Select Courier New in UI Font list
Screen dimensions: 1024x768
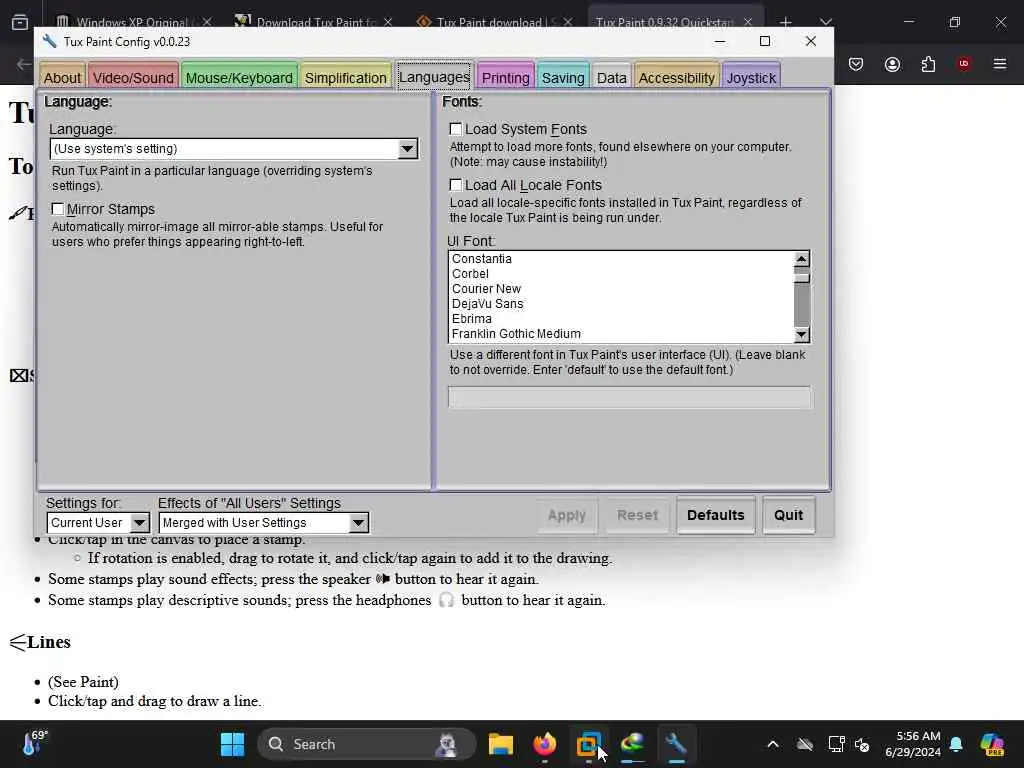tap(487, 289)
